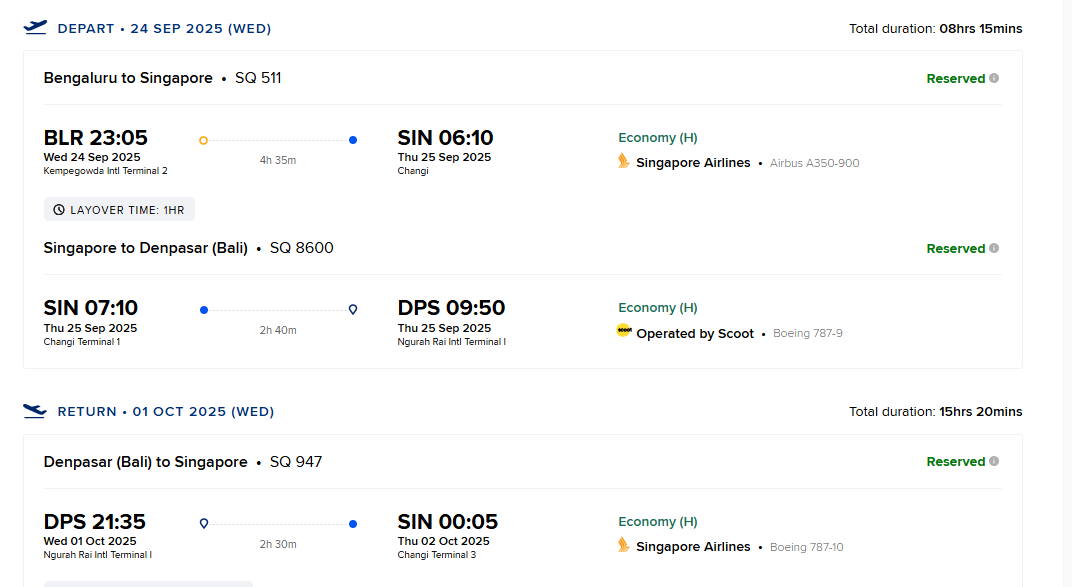Viewport: 1072px width, 587px height.
Task: Click the clock icon in layover time badge
Action: pos(59,210)
